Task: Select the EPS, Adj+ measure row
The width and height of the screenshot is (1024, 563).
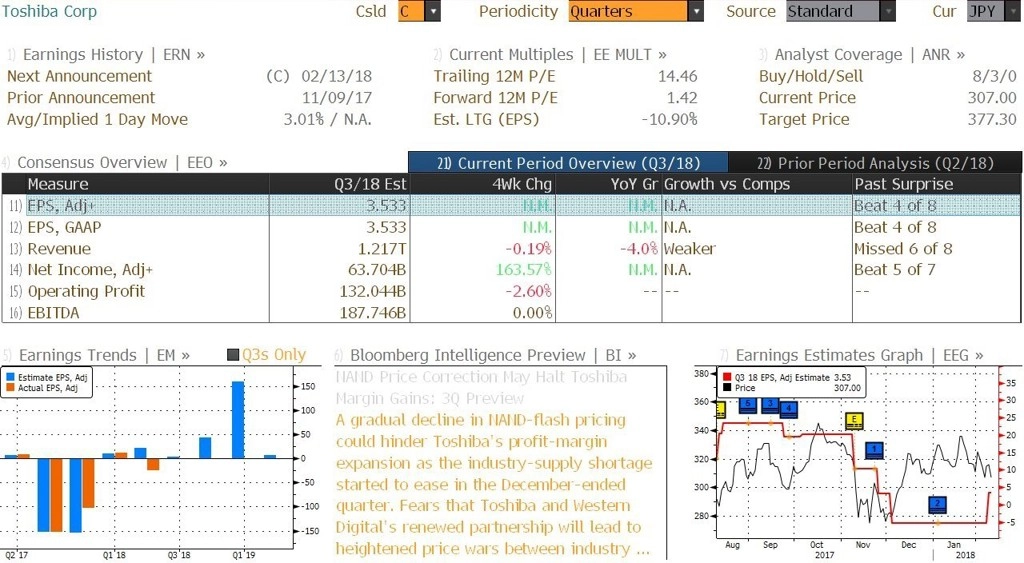Action: (511, 206)
